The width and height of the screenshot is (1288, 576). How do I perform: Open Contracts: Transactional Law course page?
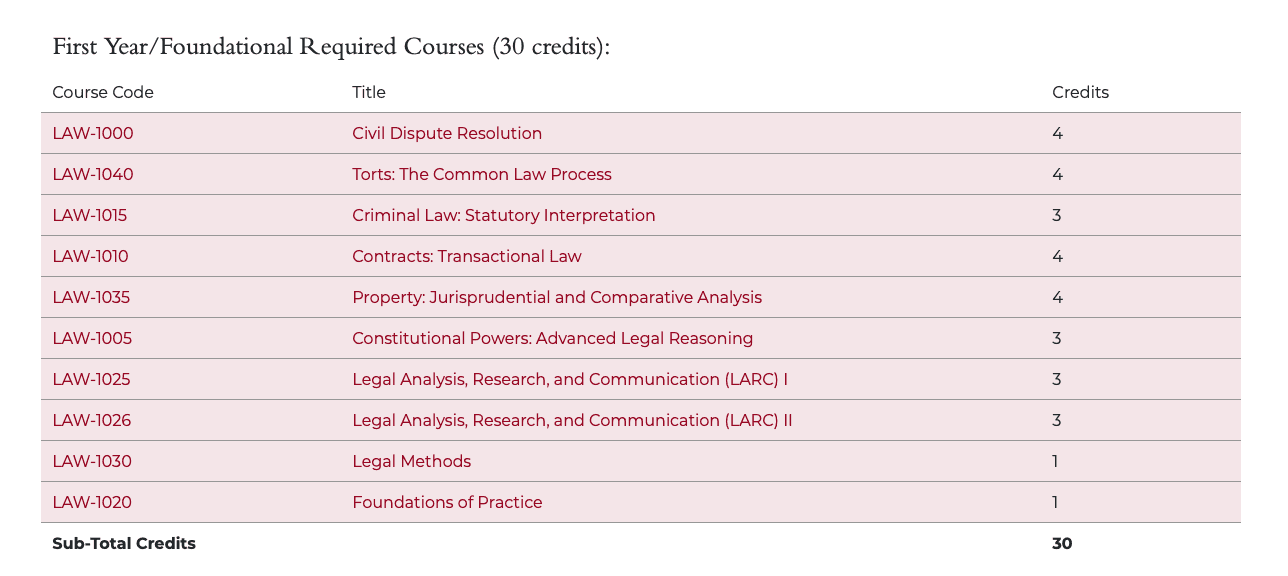coord(466,257)
